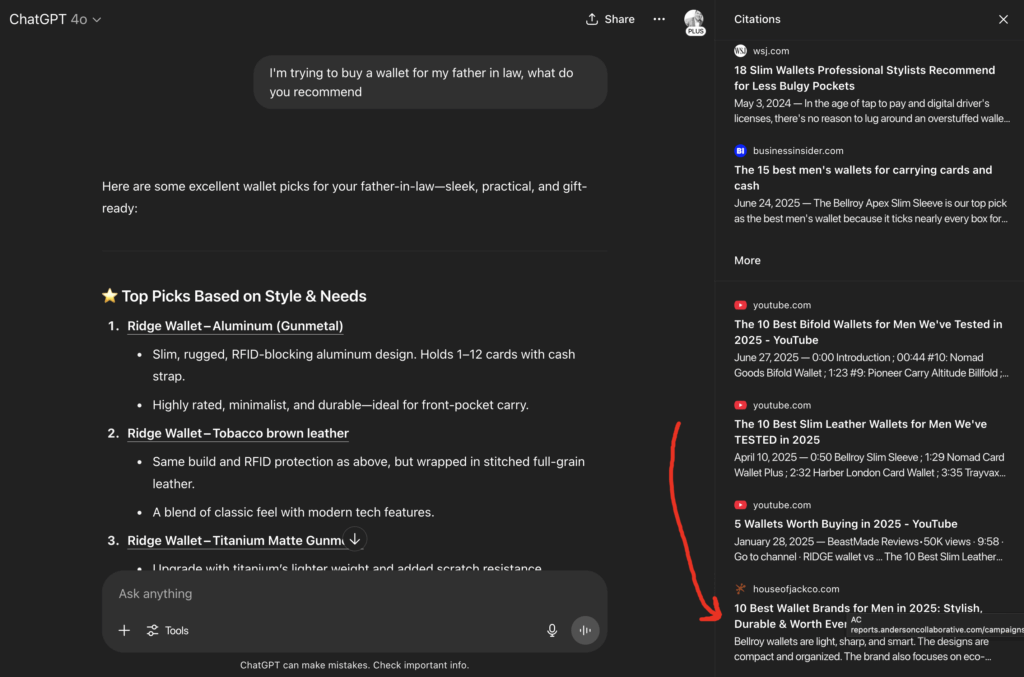Click YouTube icon above Best Bifold Wallets
Screen dimensions: 1024x677
click(740, 305)
